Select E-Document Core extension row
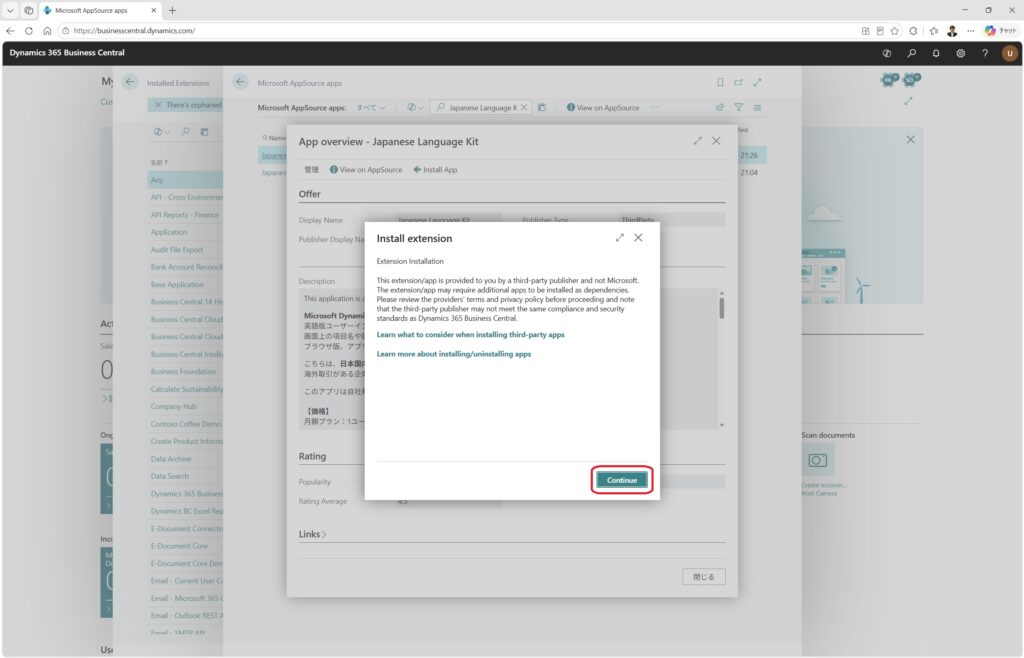Viewport: 1024px width, 658px height. [x=185, y=546]
